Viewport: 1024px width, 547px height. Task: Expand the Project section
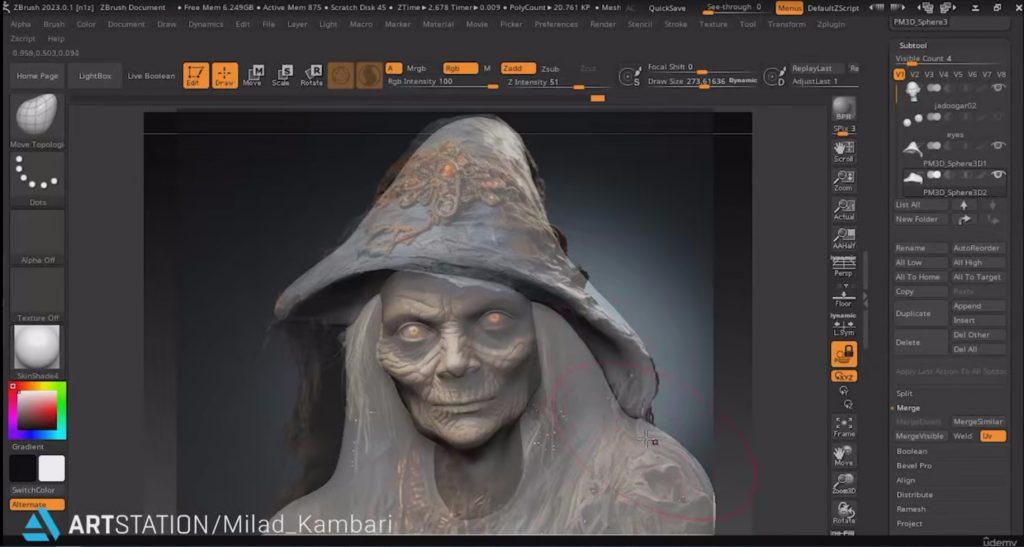click(910, 523)
